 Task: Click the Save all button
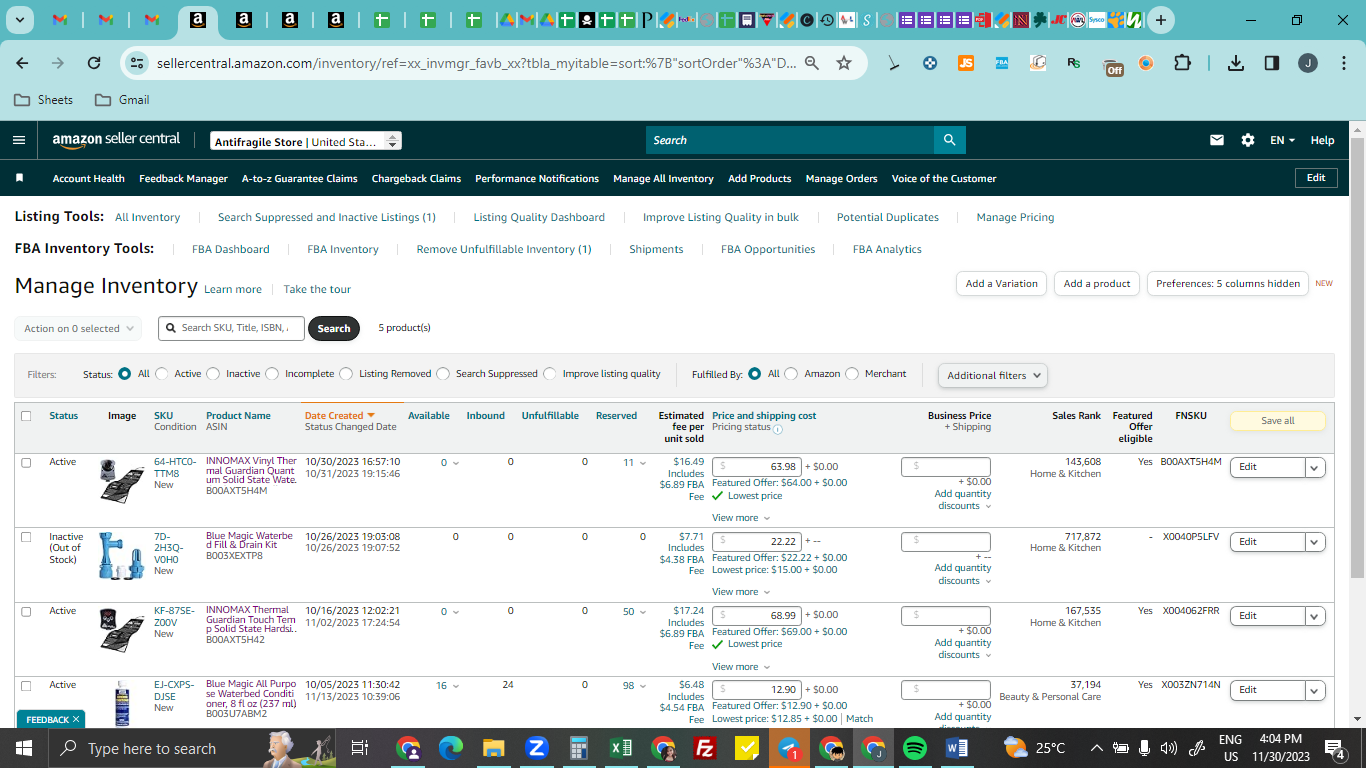pyautogui.click(x=1277, y=421)
